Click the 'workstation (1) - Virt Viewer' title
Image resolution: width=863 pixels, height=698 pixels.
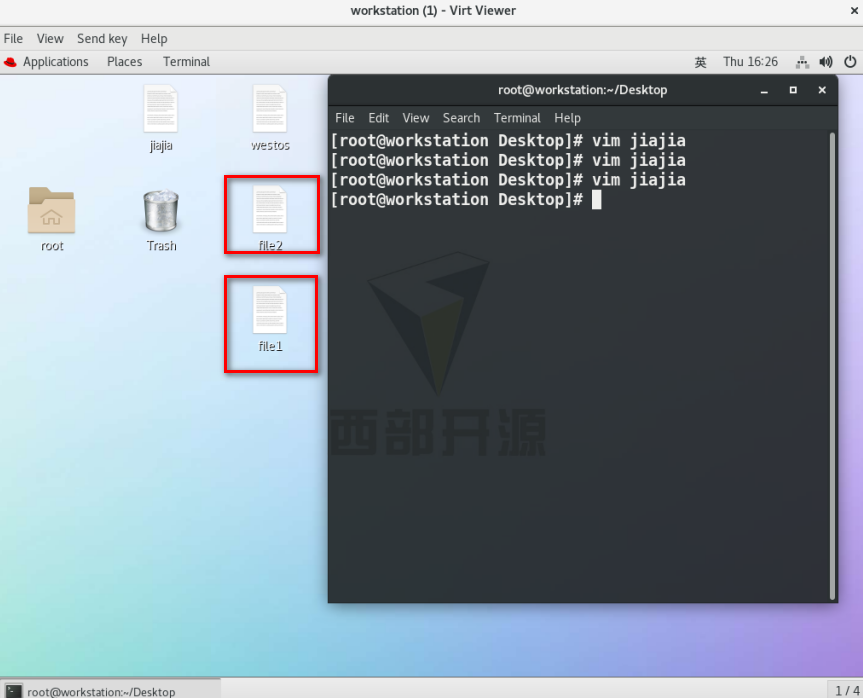click(x=433, y=10)
